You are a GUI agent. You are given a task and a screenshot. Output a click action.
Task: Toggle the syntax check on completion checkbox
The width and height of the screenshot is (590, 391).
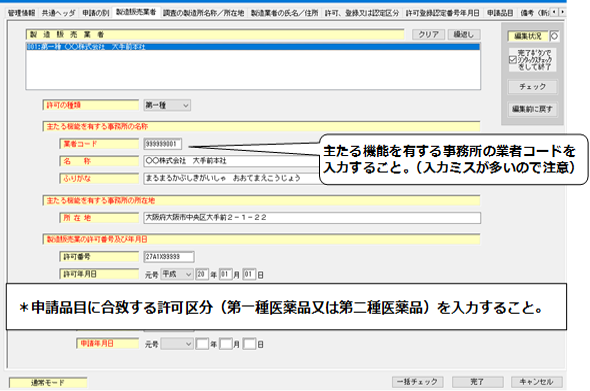[512, 59]
